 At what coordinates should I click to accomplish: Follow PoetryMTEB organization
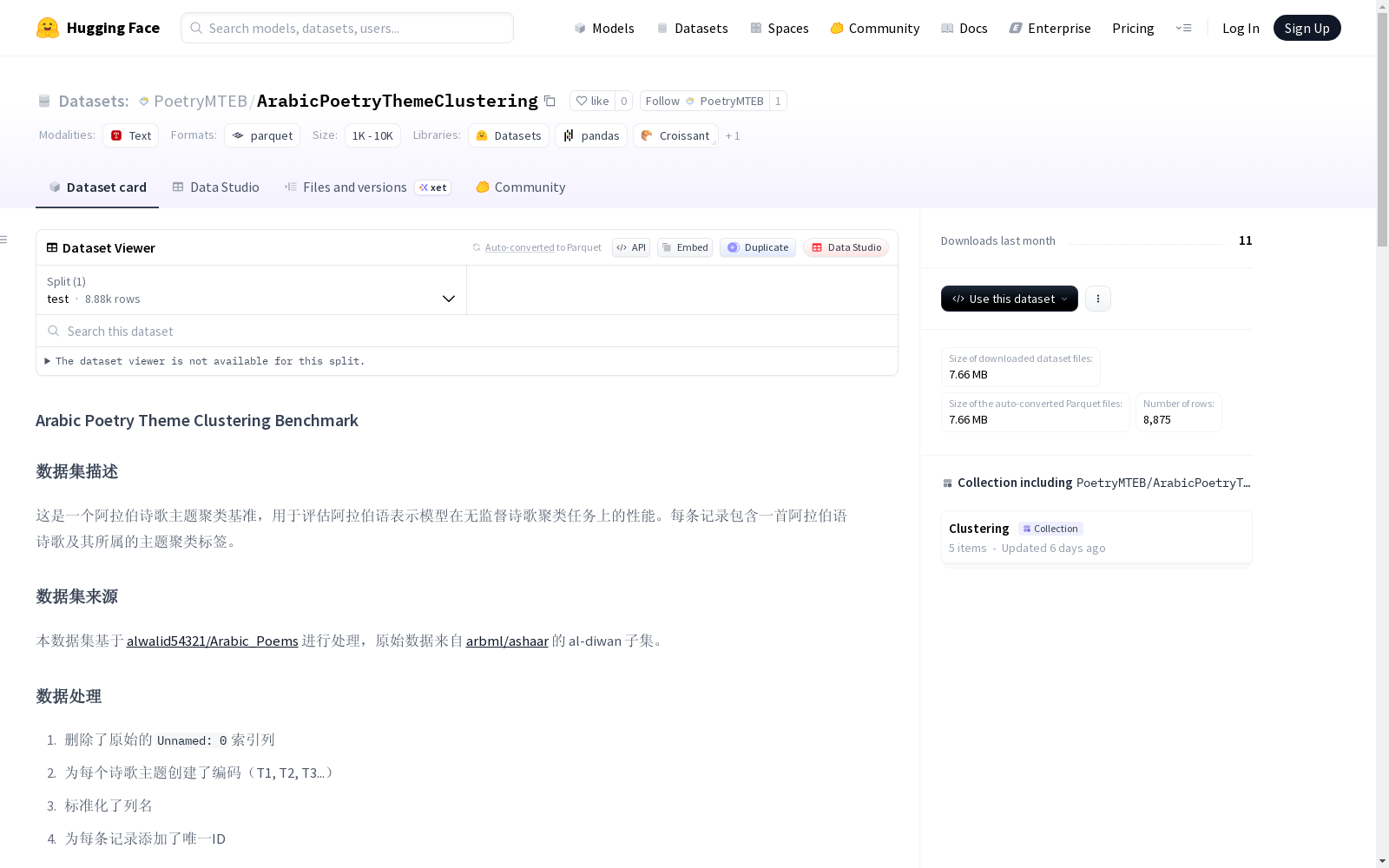704,101
